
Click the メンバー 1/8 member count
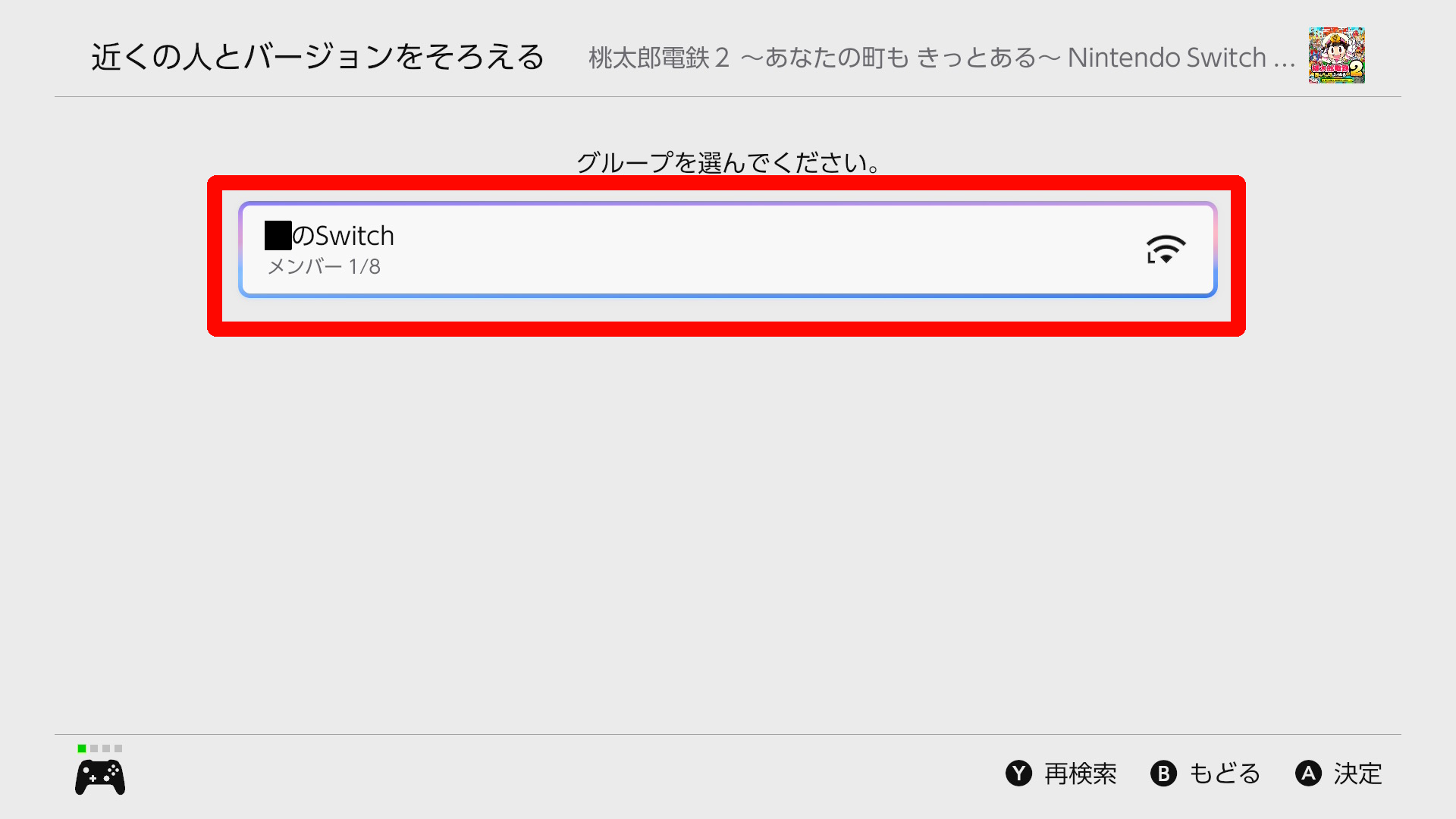(x=325, y=267)
